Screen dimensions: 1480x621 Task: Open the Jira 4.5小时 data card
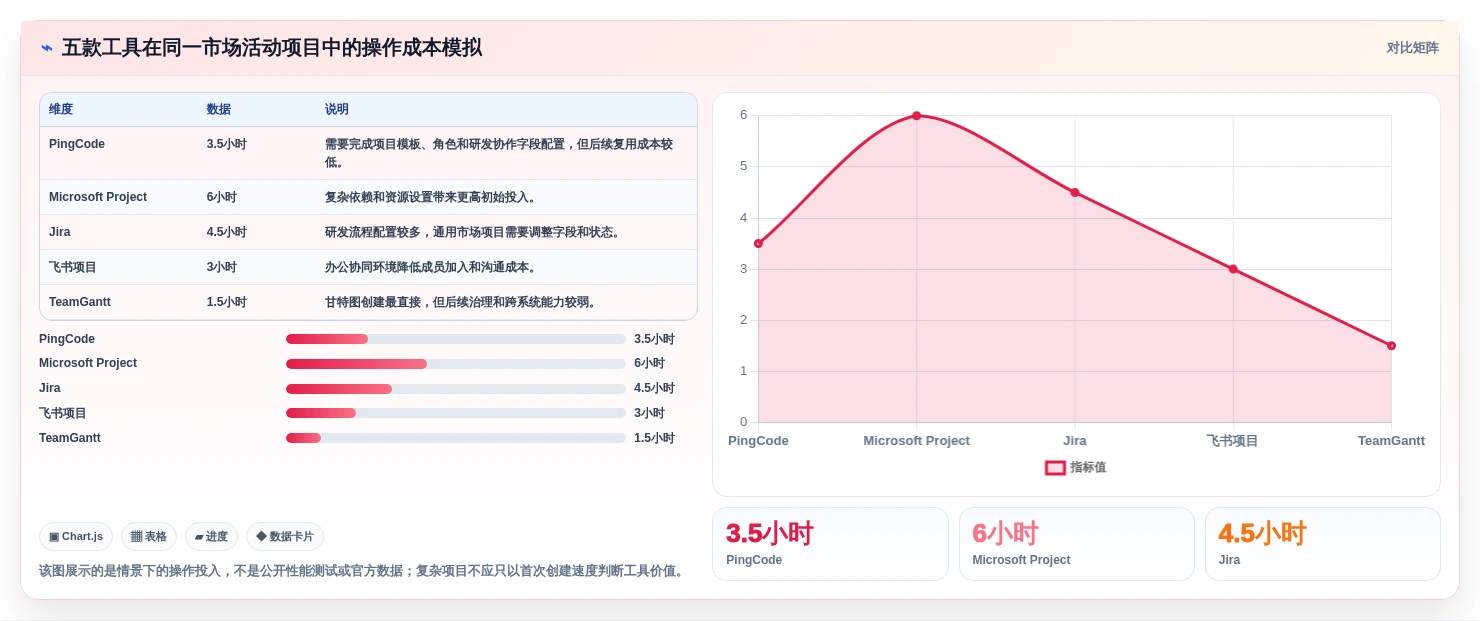click(1323, 544)
